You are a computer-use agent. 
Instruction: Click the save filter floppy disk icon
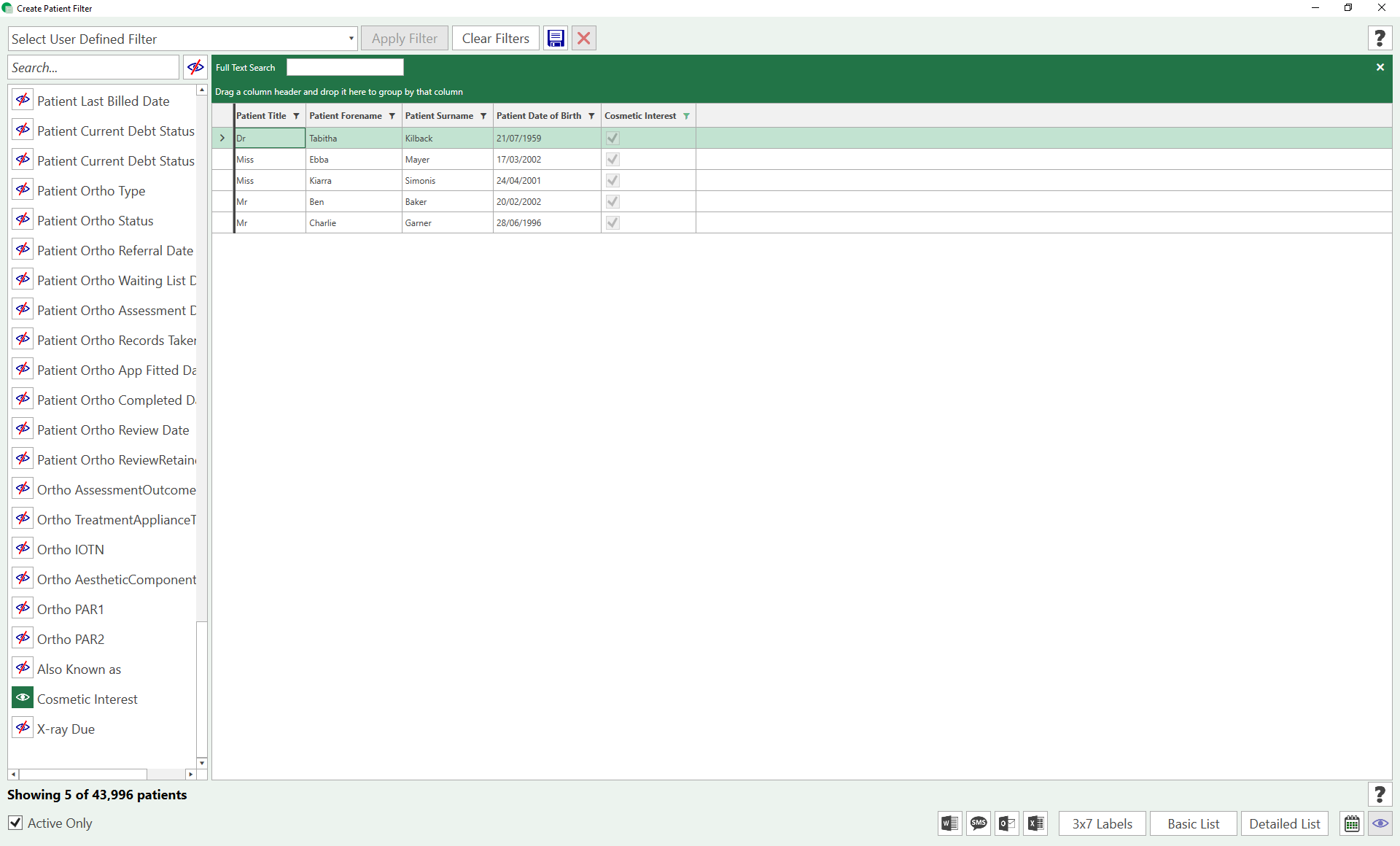pyautogui.click(x=556, y=39)
